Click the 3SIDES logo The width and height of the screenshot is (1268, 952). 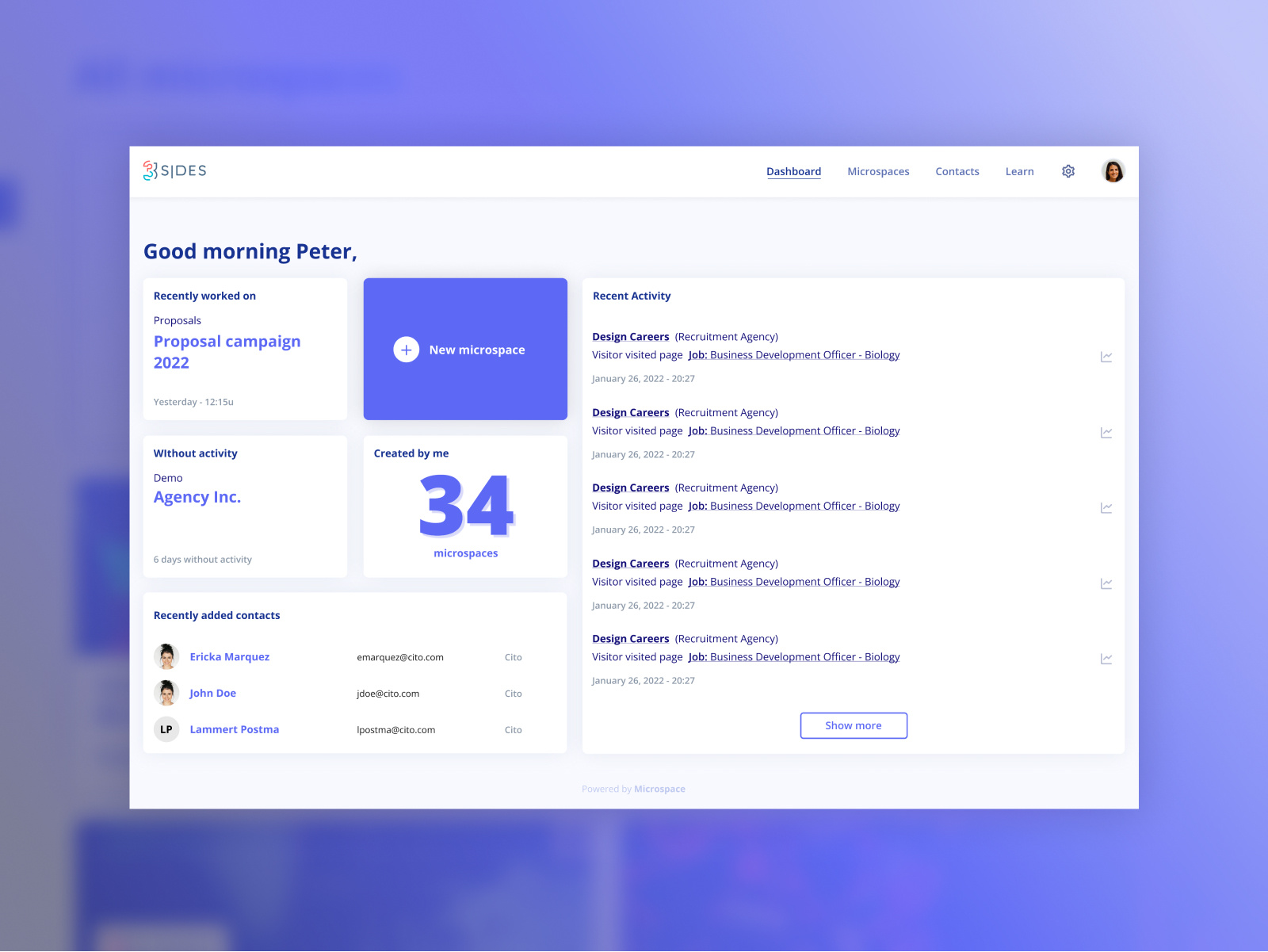pyautogui.click(x=175, y=170)
